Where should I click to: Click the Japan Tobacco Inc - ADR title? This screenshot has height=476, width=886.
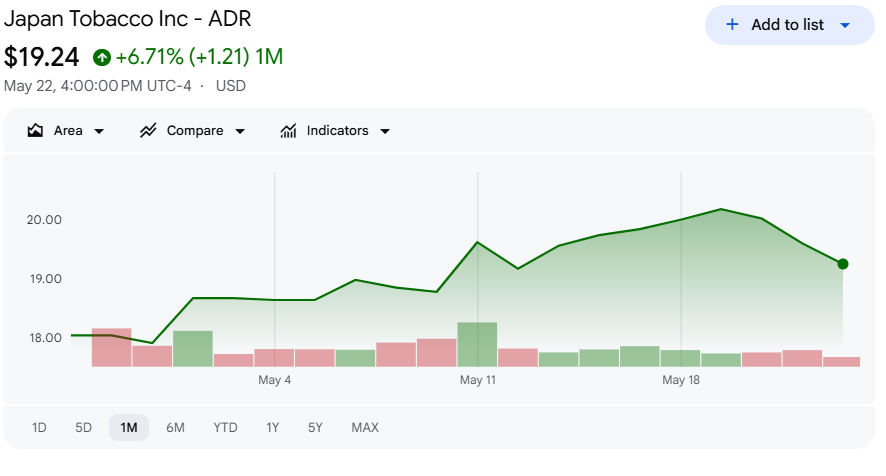[127, 19]
